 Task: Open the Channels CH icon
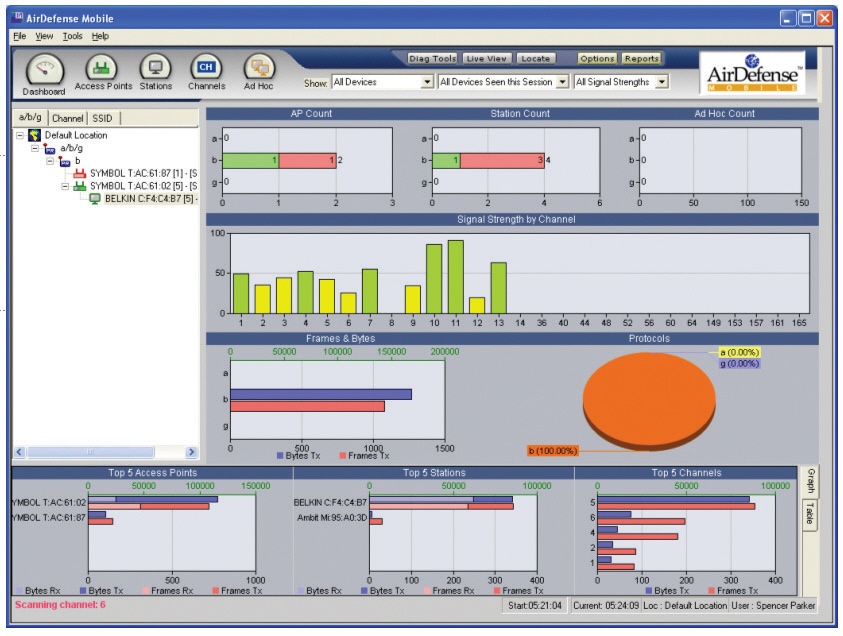[206, 67]
